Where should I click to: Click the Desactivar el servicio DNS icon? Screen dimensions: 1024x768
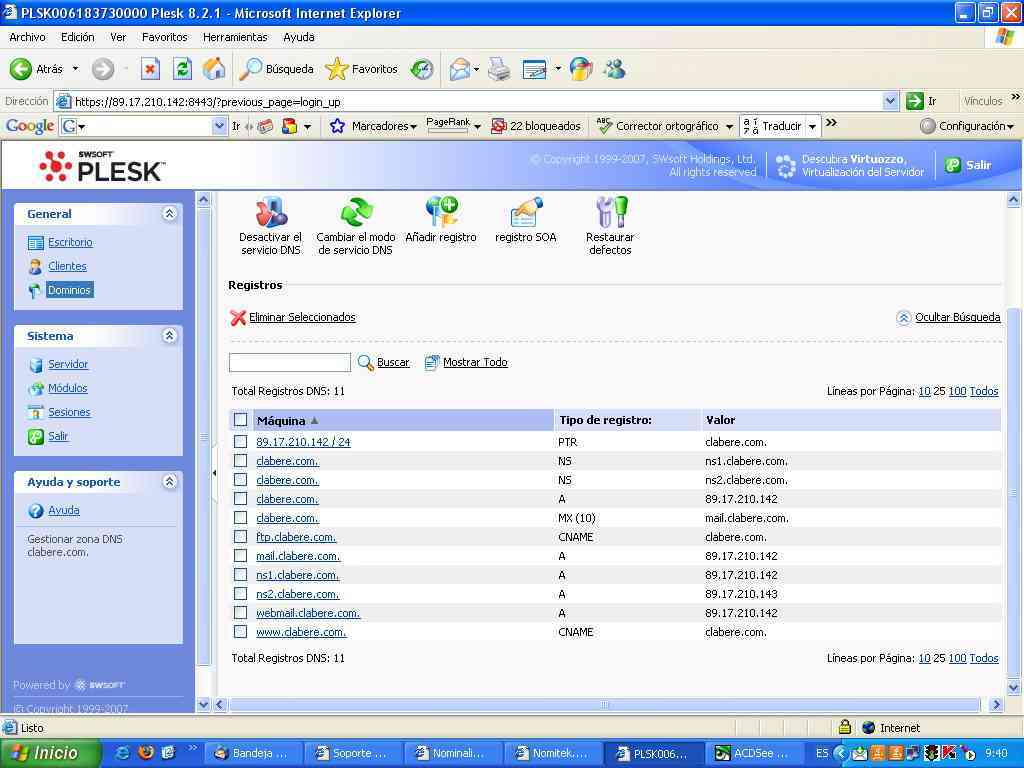271,211
